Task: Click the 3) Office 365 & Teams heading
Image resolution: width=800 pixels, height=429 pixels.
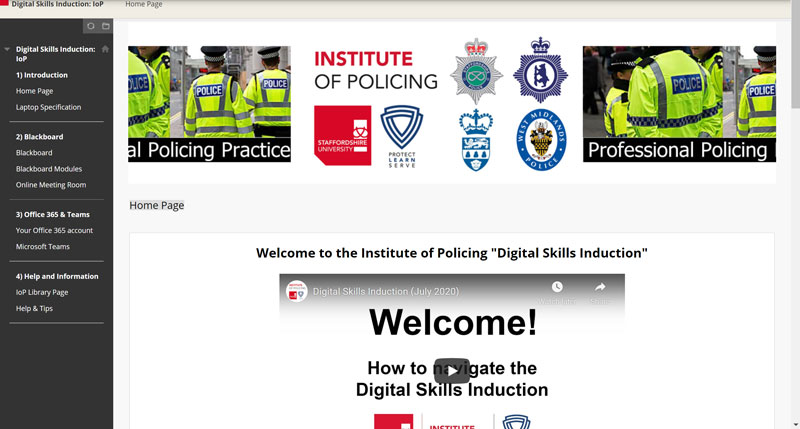Action: tap(53, 214)
